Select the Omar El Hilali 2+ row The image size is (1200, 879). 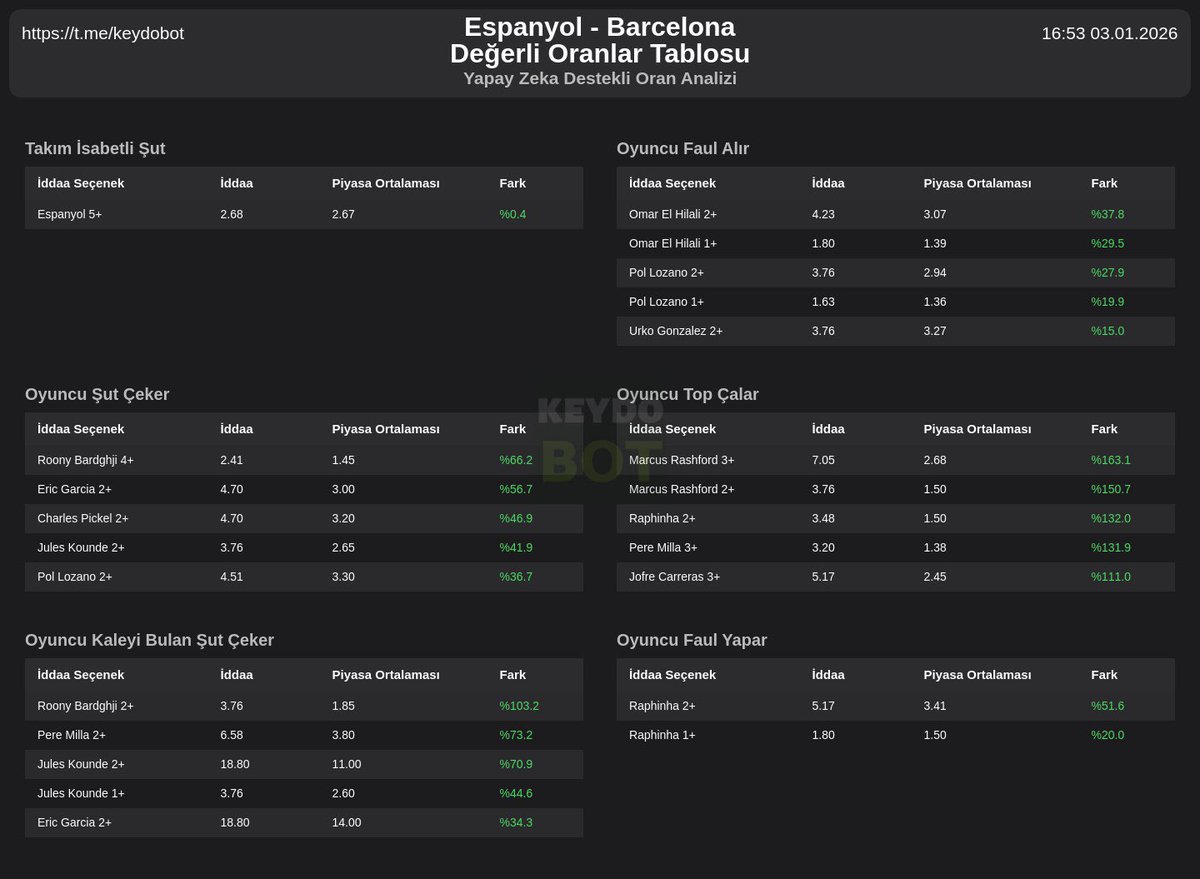896,214
